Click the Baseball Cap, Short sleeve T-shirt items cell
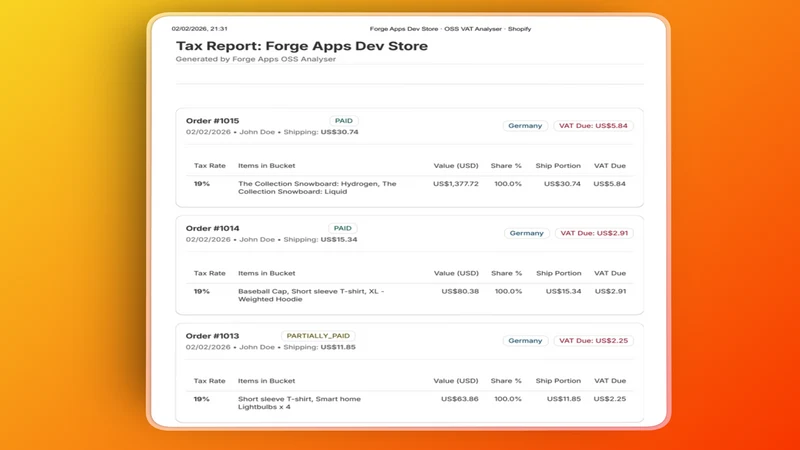The width and height of the screenshot is (800, 450). pyautogui.click(x=311, y=295)
